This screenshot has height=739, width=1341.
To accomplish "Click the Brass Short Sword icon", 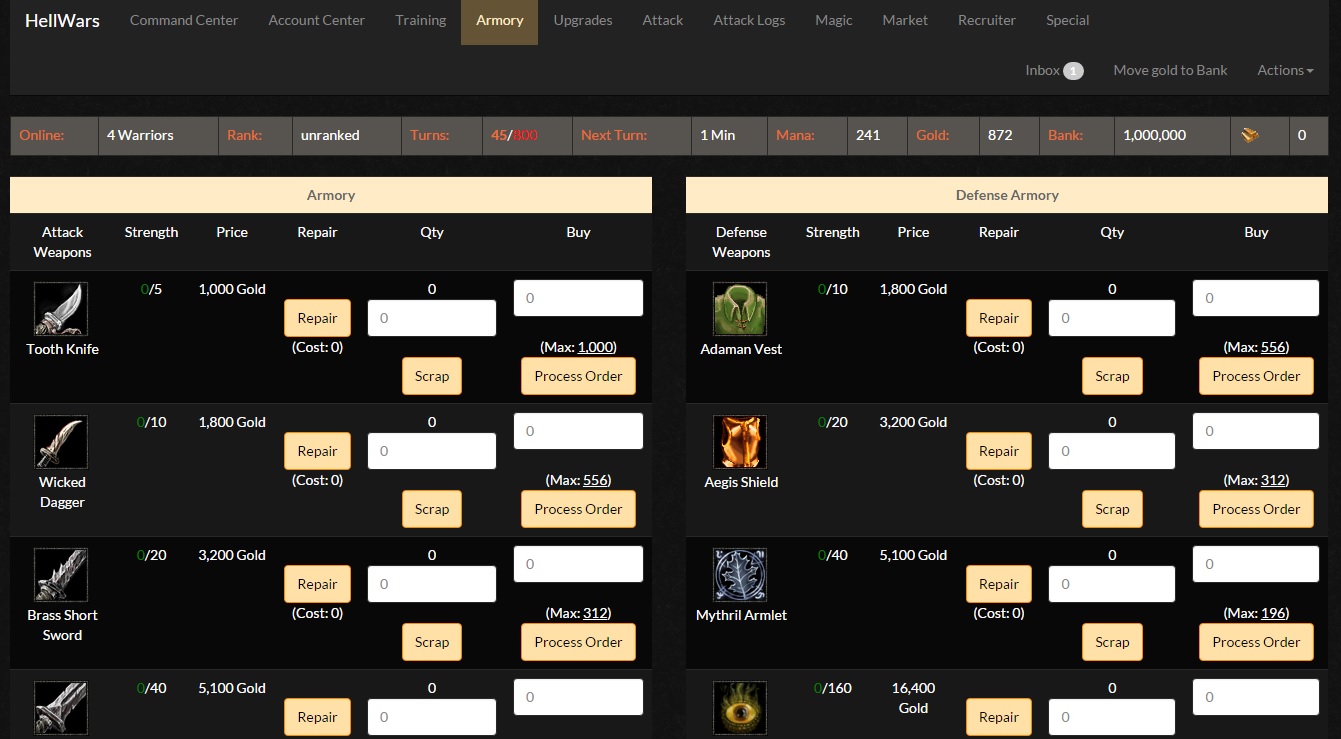I will coord(61,574).
